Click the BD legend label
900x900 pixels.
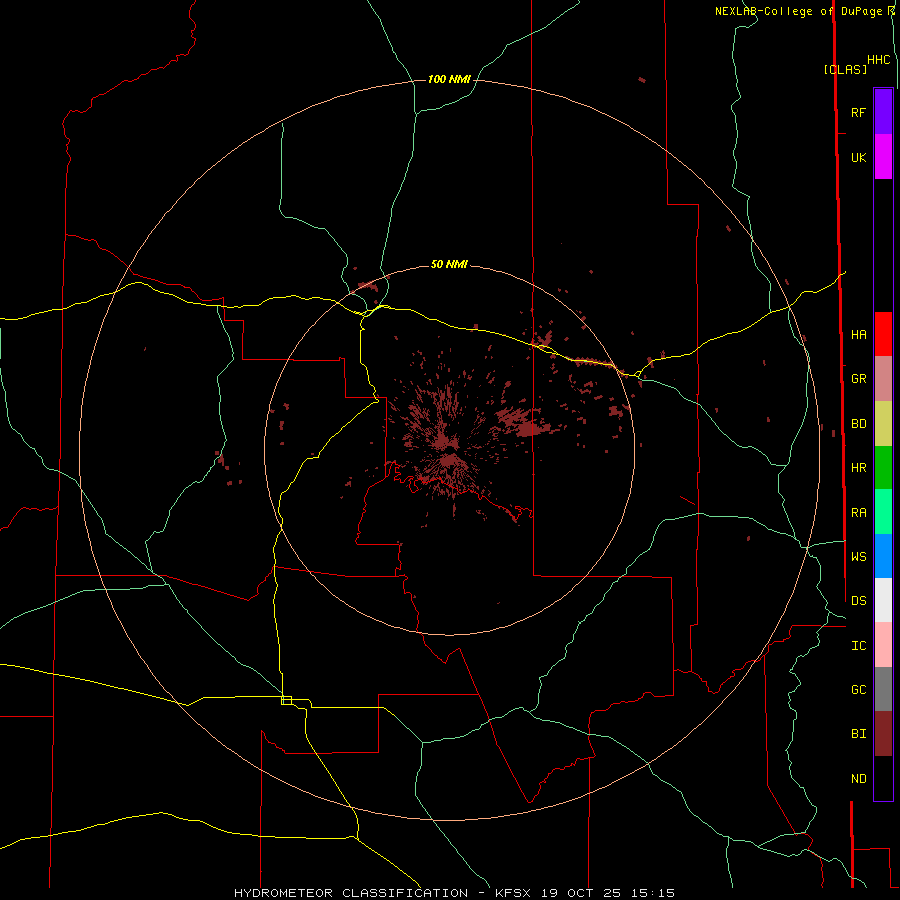[x=858, y=424]
